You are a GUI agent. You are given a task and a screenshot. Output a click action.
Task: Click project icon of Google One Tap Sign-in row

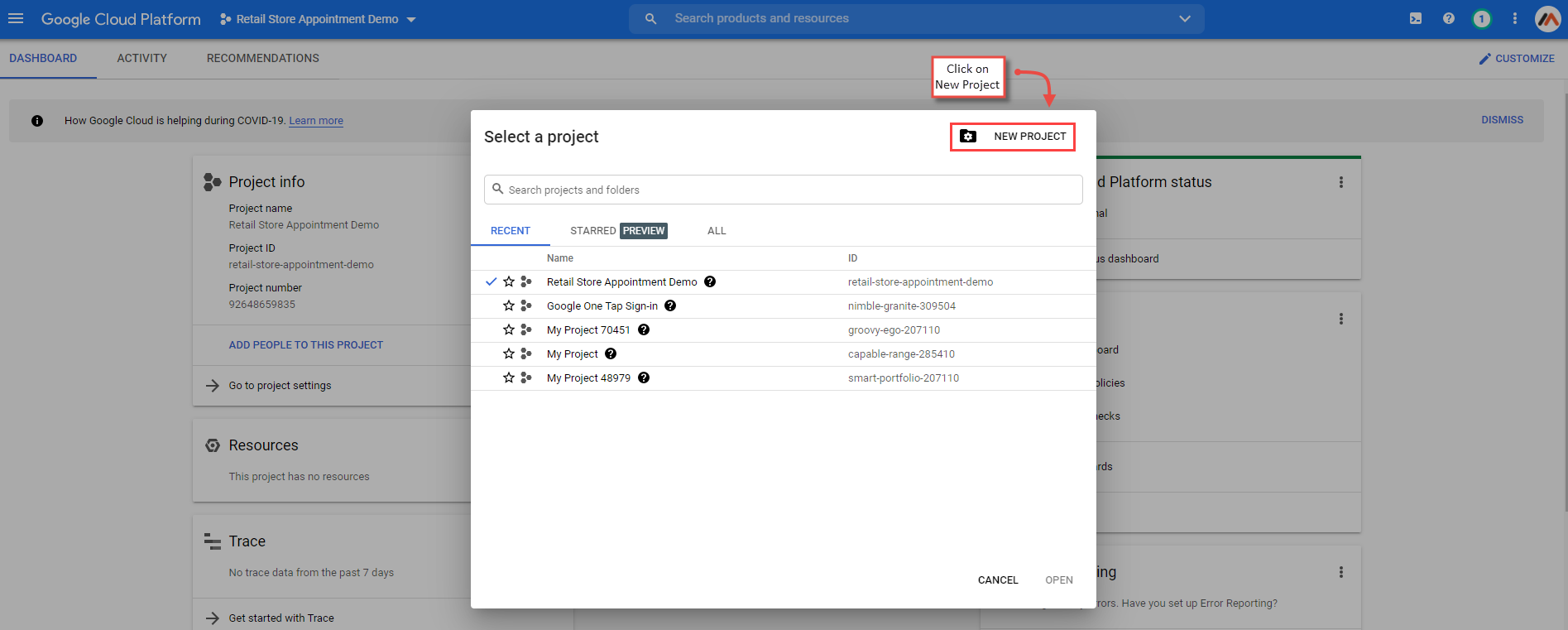[526, 306]
